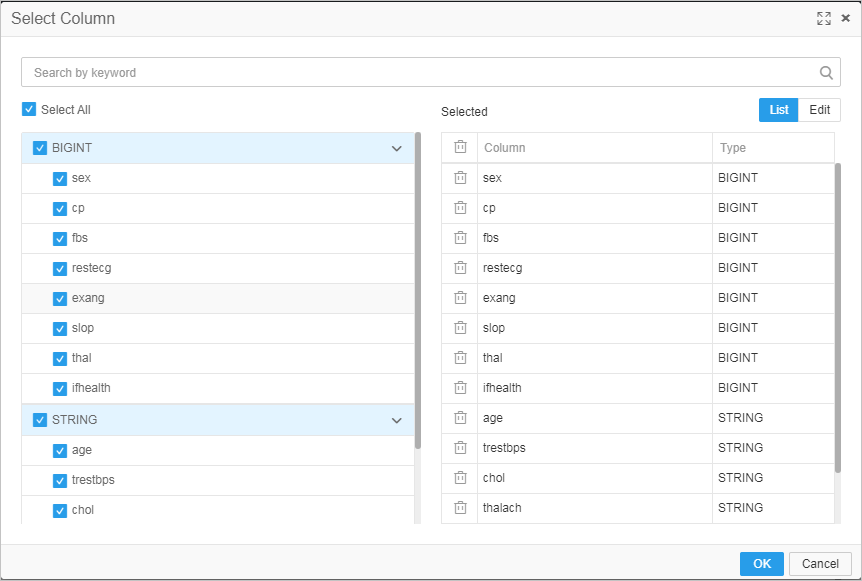Click 'ifhealth' name in Selected table
This screenshot has height=581, width=862.
tap(502, 388)
